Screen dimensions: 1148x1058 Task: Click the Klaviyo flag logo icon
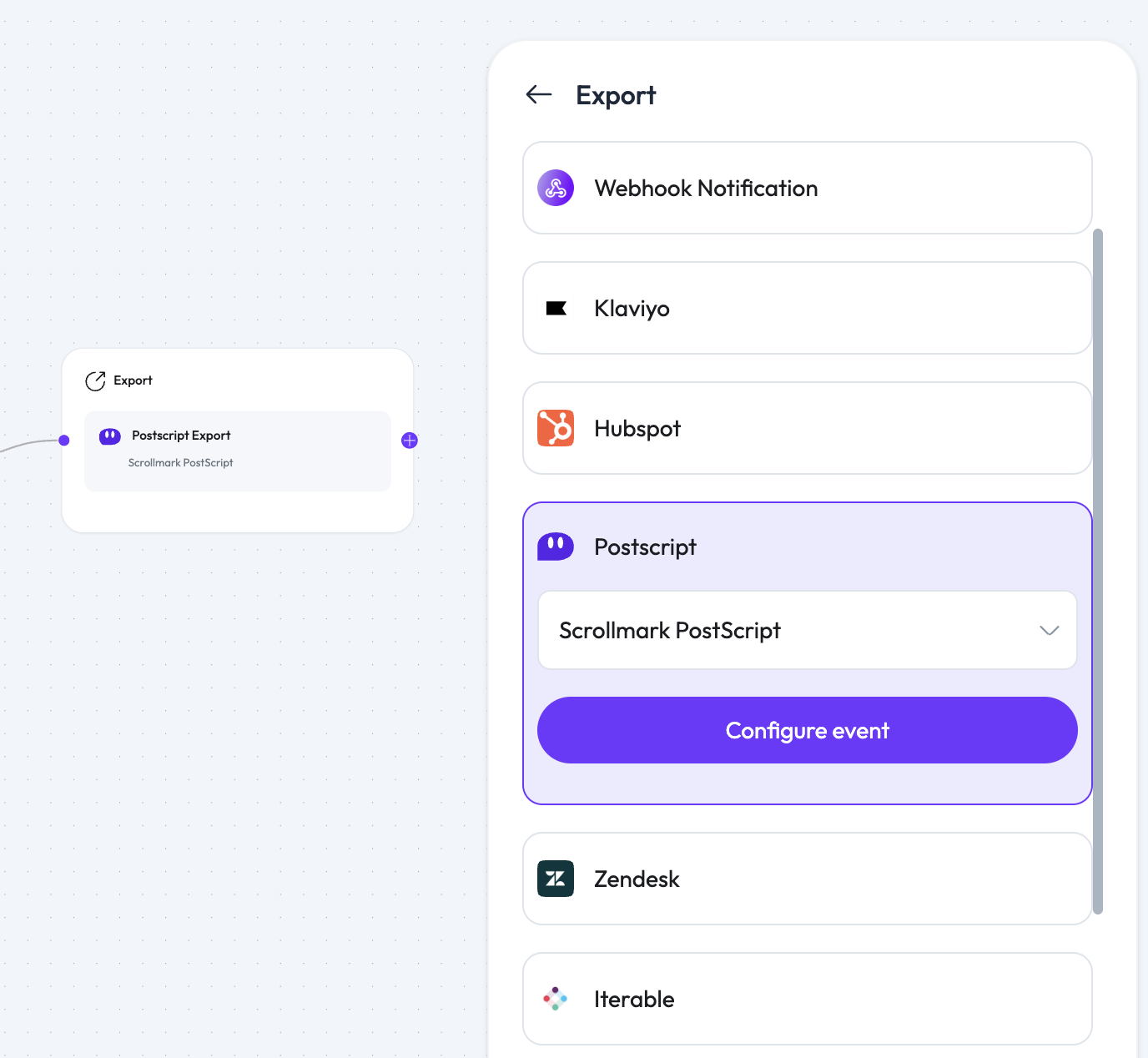coord(556,309)
